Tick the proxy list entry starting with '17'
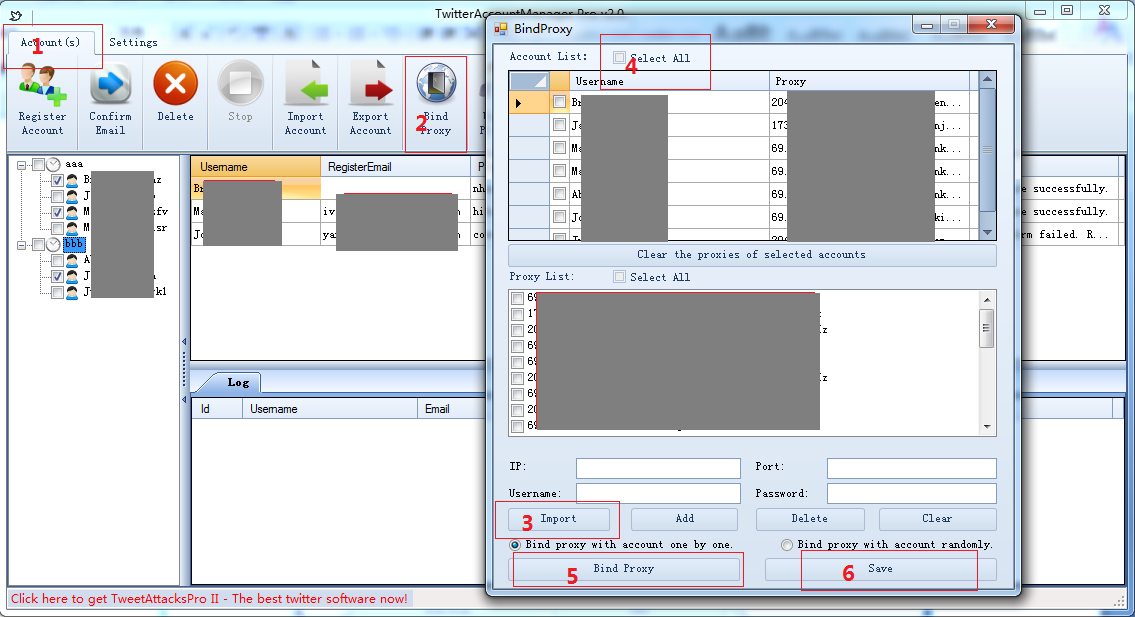This screenshot has height=617, width=1135. pos(518,314)
